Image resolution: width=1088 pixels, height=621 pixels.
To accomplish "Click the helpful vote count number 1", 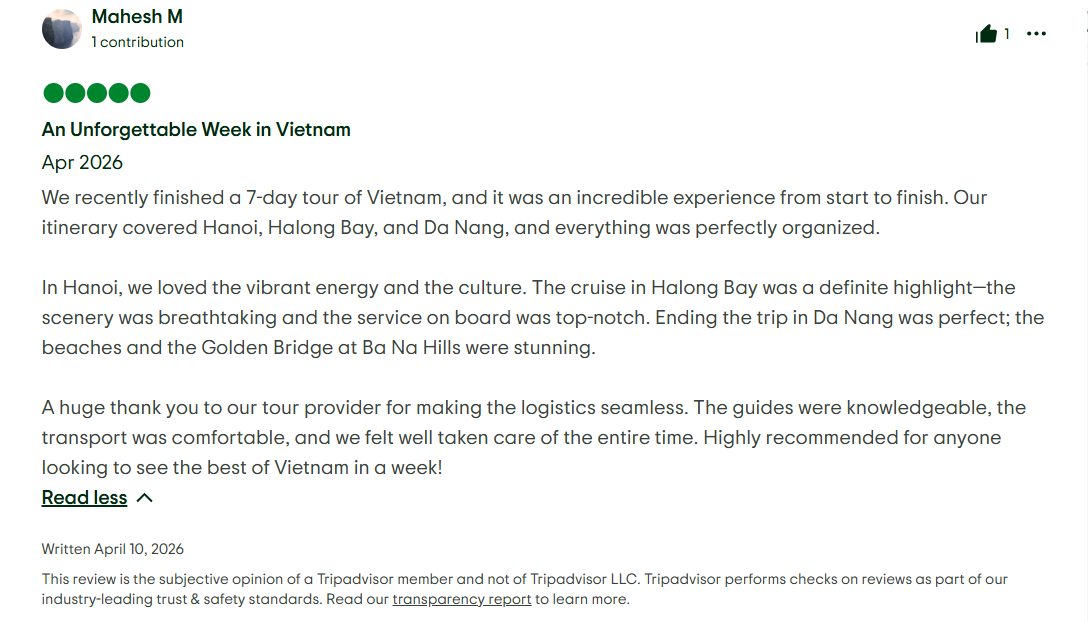I will click(x=1006, y=33).
